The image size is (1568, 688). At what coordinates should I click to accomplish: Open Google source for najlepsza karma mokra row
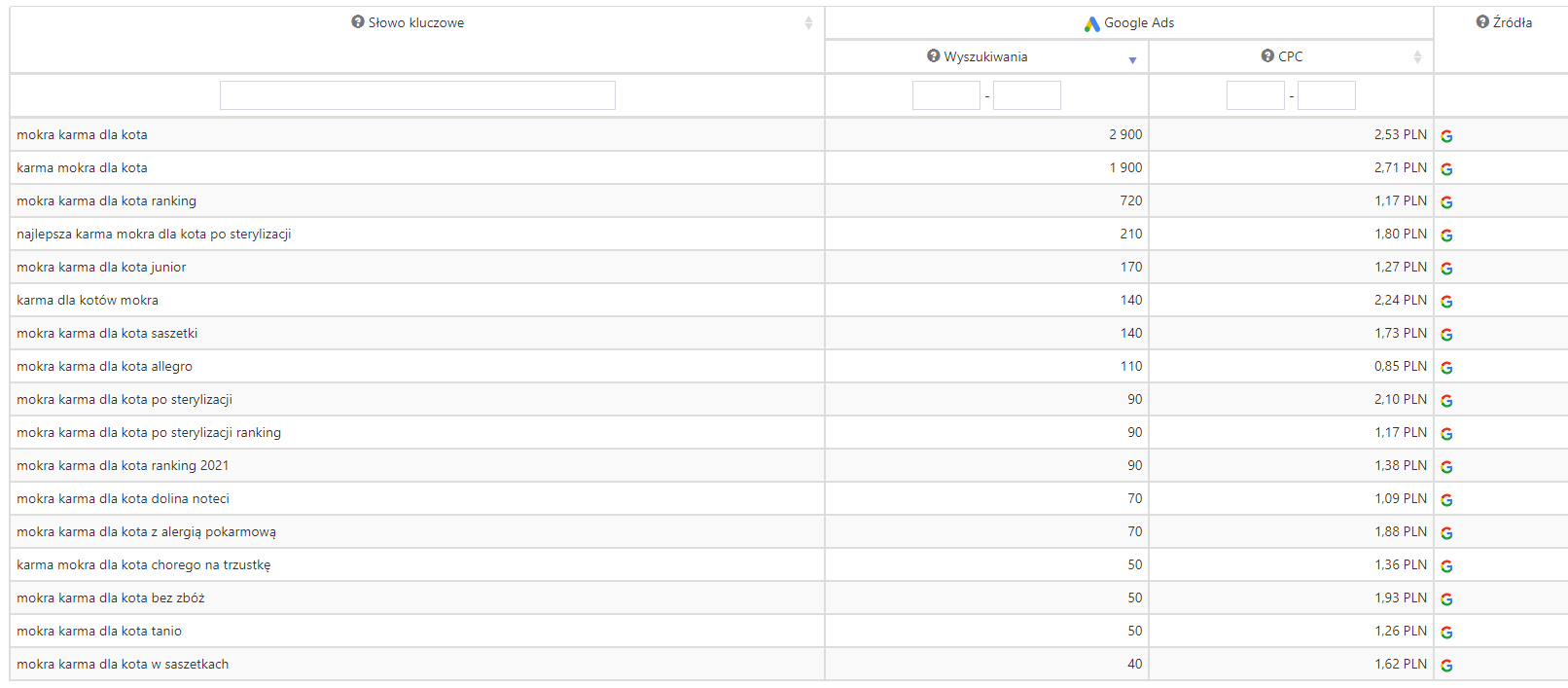pos(1446,235)
